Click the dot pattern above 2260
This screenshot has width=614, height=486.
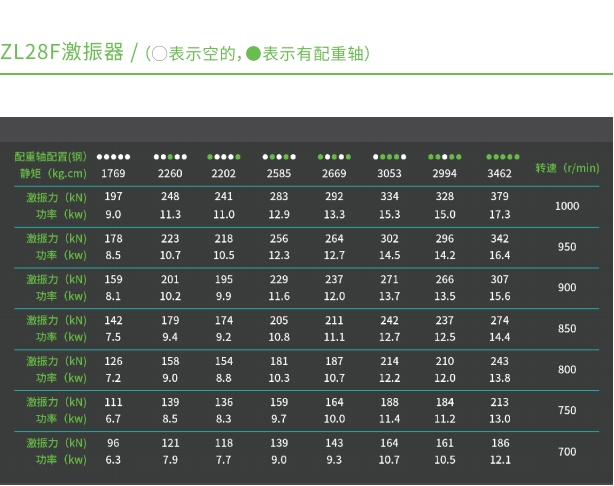(170, 157)
